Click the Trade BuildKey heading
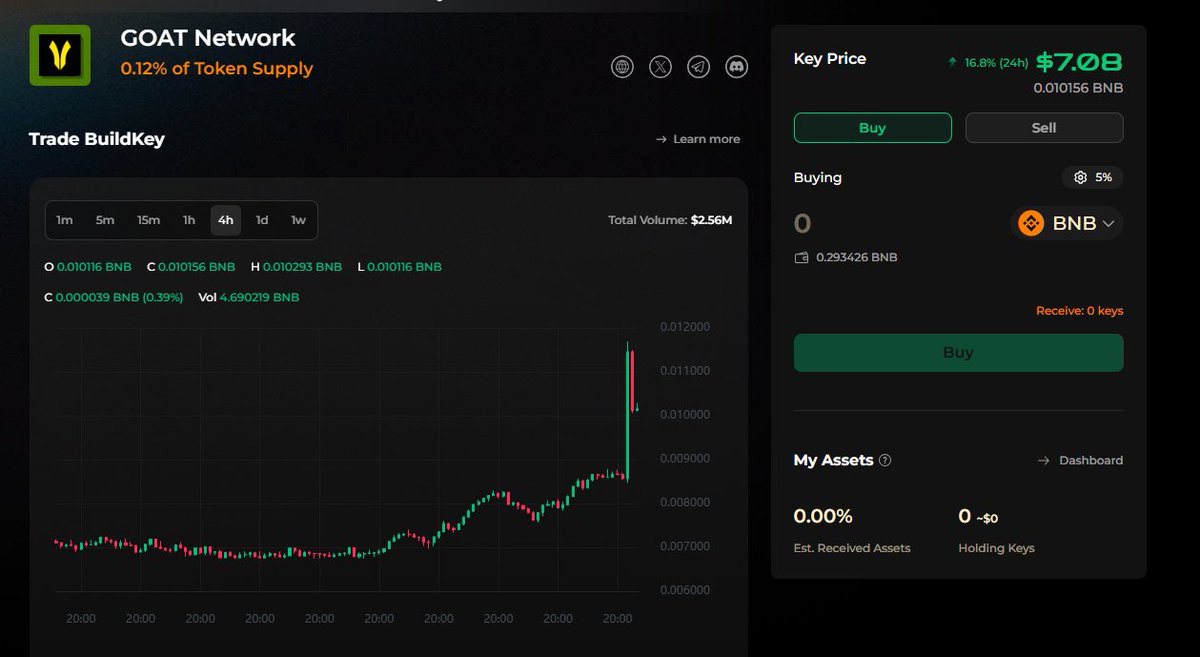The image size is (1200, 657). [x=97, y=139]
